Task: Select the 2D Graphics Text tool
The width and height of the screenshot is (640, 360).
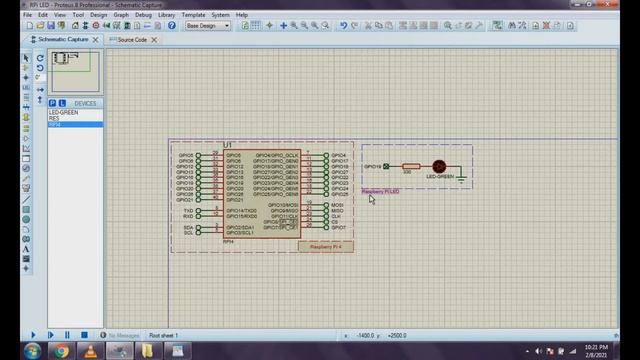Action: (26, 249)
